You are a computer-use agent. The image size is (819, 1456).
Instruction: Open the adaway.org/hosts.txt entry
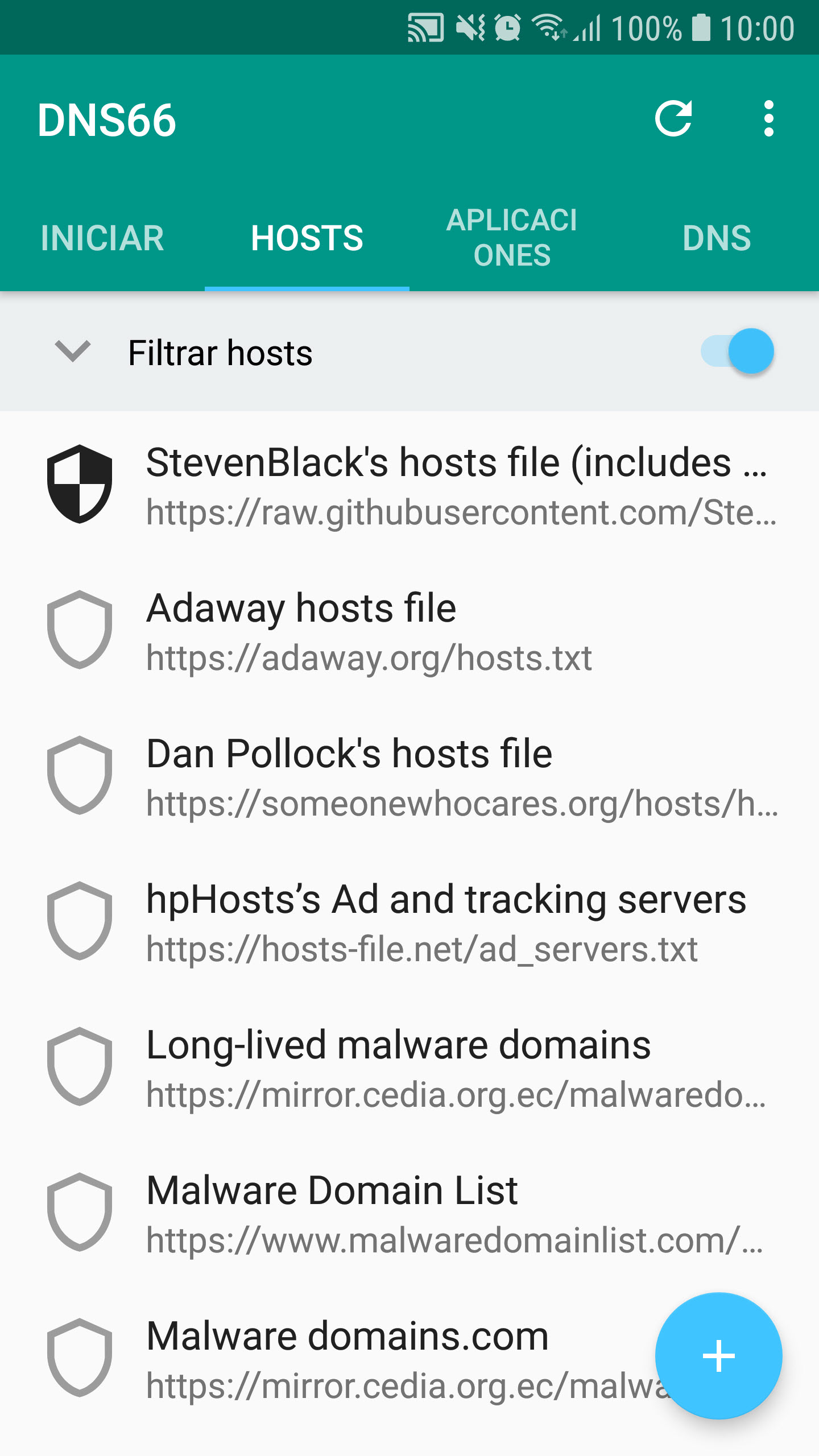point(370,658)
